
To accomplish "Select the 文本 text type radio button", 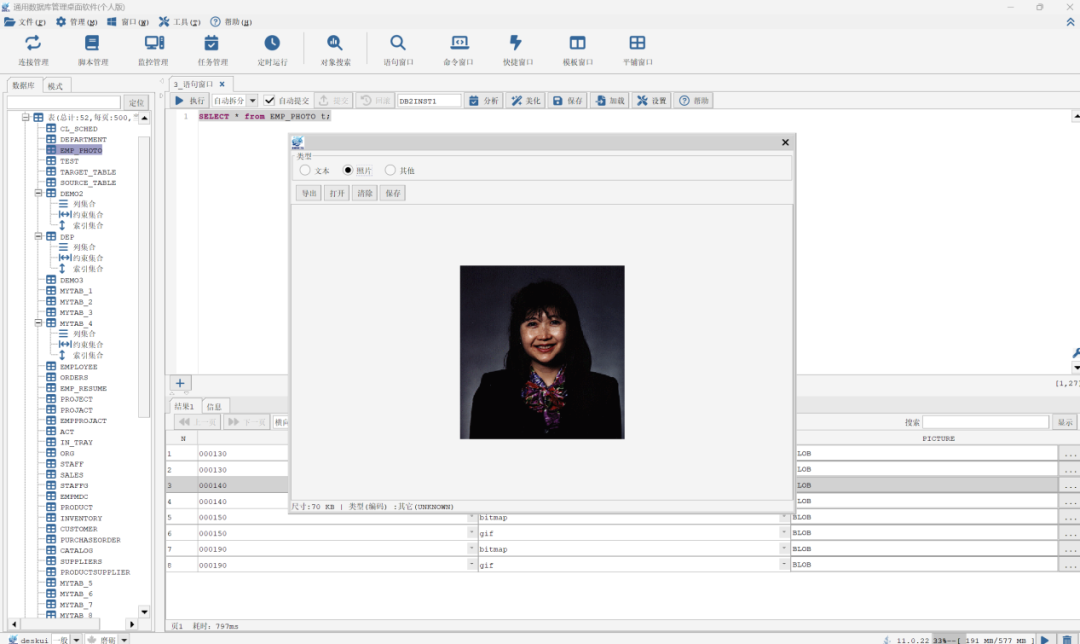I will [x=305, y=169].
